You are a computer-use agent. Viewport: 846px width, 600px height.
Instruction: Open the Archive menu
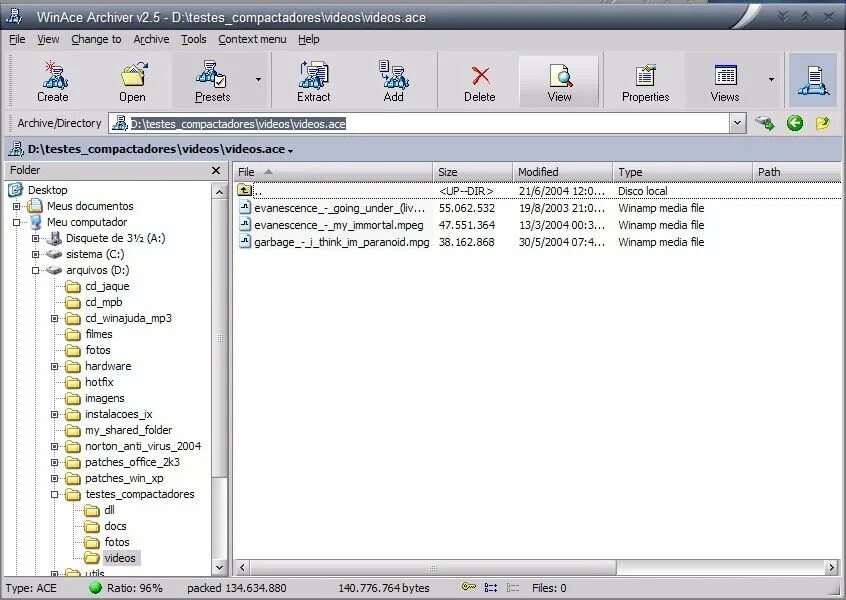[x=151, y=39]
